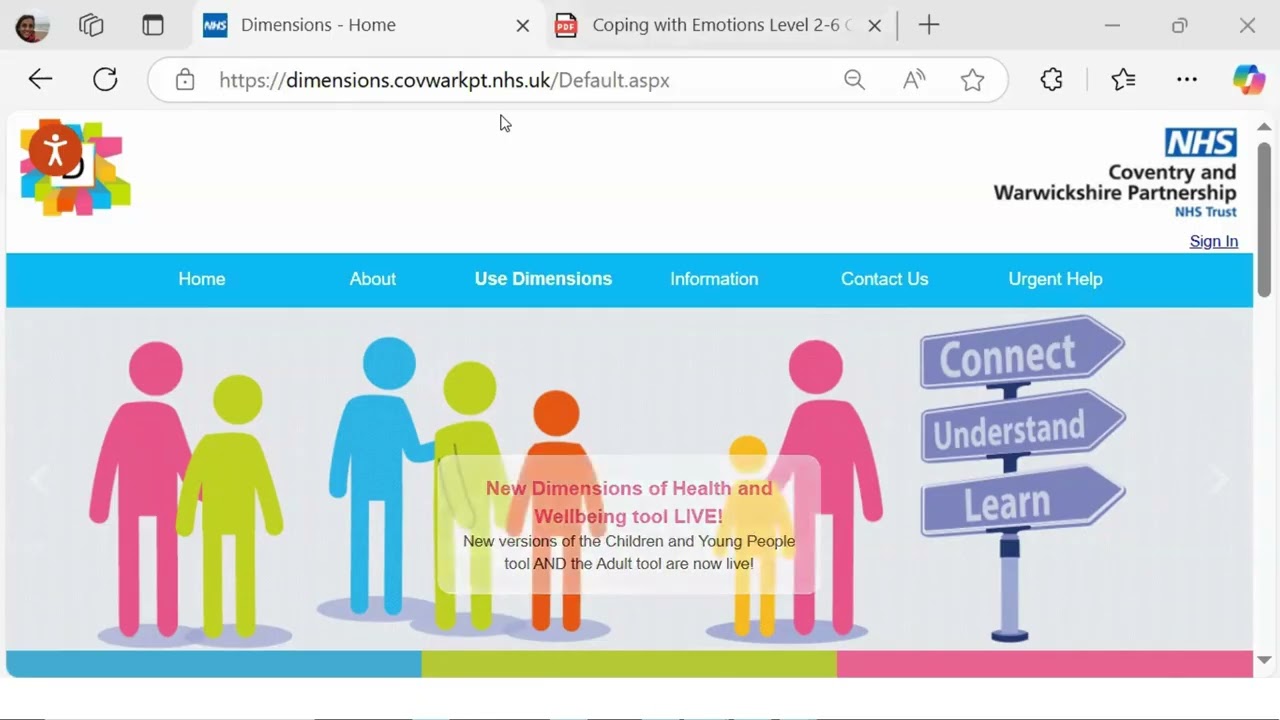Click text "New versions of the Children and Young People"
1280x720 pixels.
629,541
